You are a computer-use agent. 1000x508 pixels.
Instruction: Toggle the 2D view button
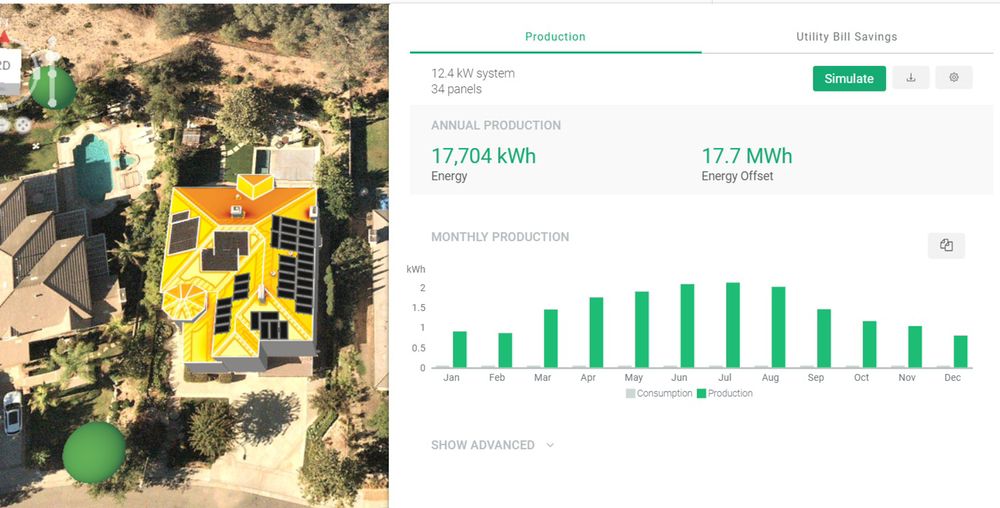pyautogui.click(x=6, y=65)
